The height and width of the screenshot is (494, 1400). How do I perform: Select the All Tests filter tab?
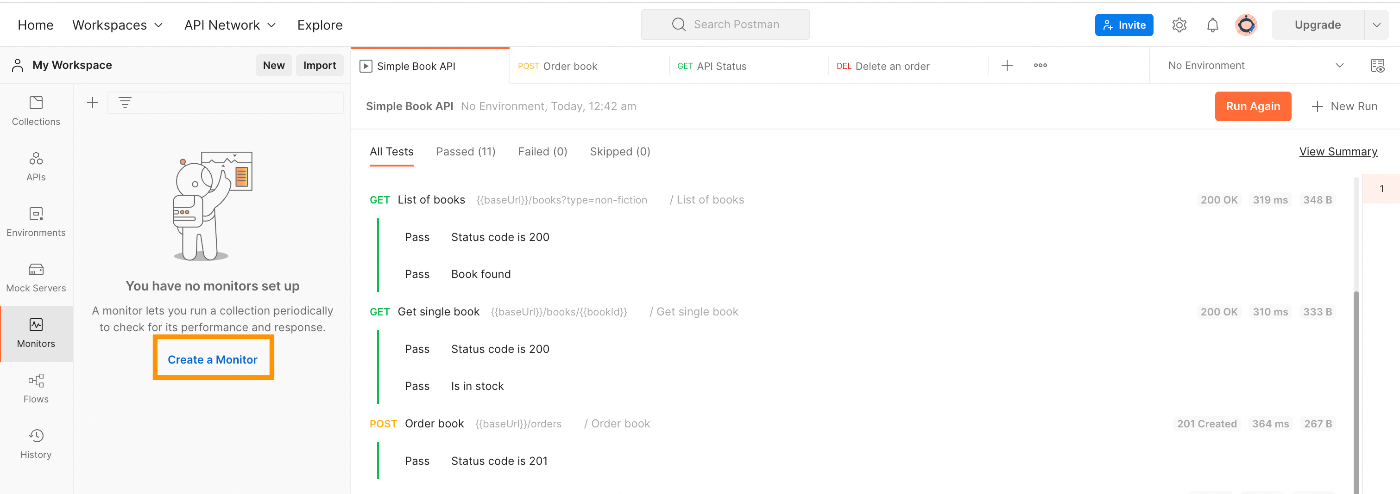click(x=392, y=152)
